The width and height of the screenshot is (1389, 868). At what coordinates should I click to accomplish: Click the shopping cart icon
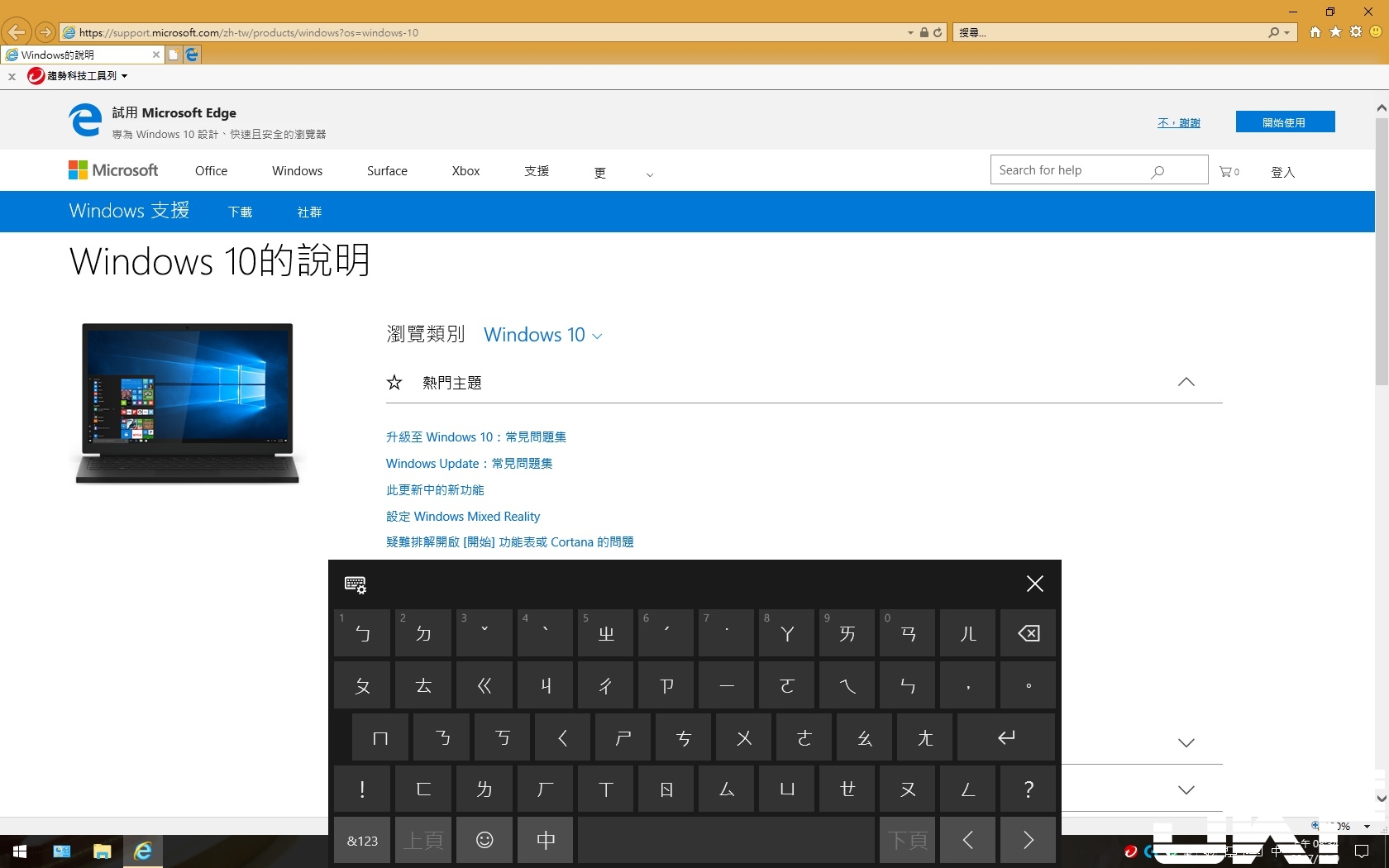pyautogui.click(x=1226, y=171)
